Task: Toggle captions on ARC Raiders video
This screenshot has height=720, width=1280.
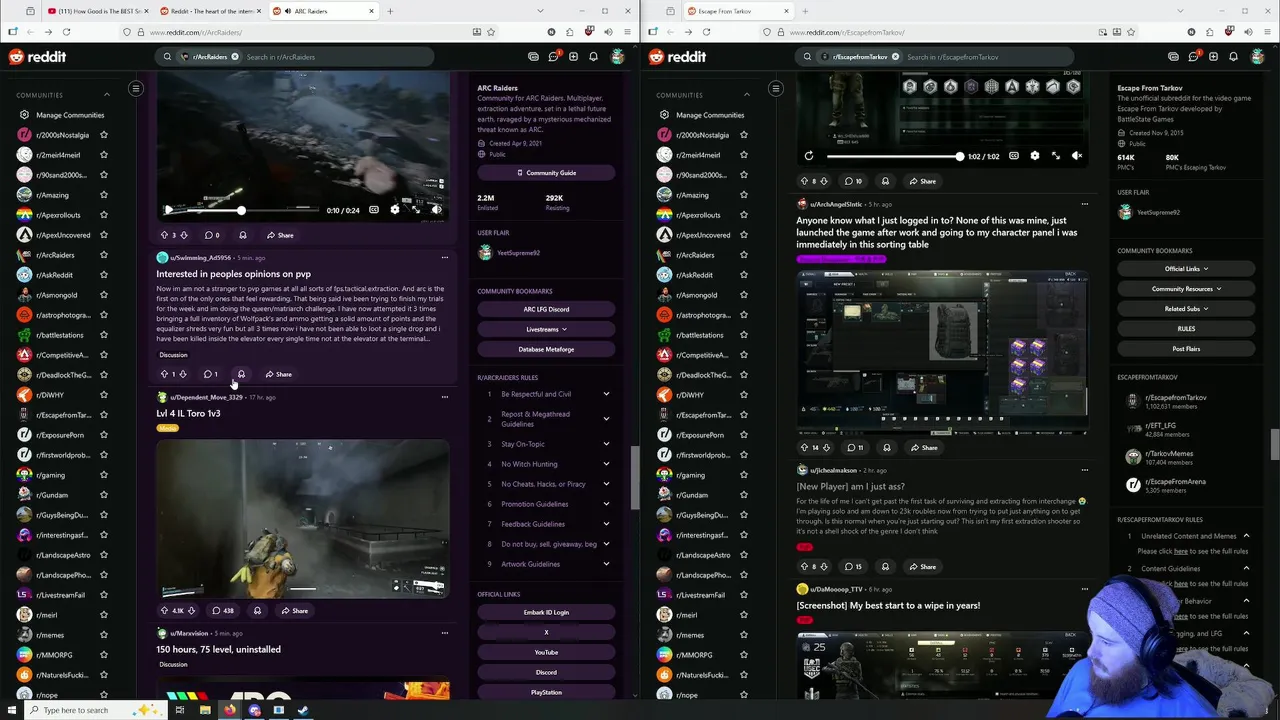Action: [x=373, y=210]
